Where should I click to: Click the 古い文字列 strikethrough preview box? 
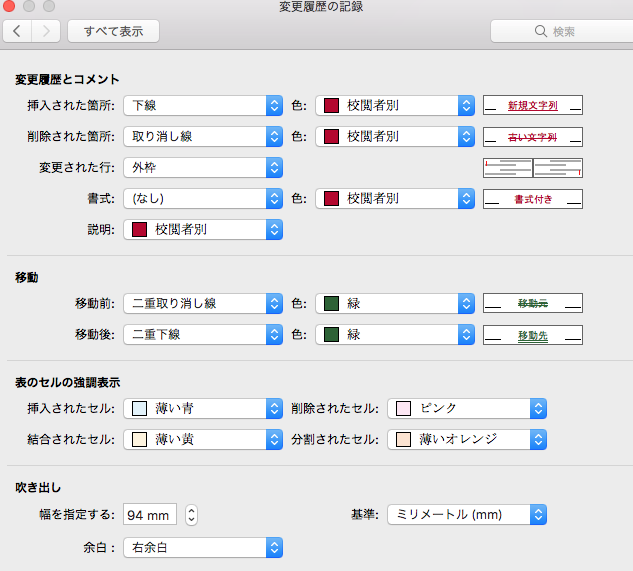coord(533,137)
